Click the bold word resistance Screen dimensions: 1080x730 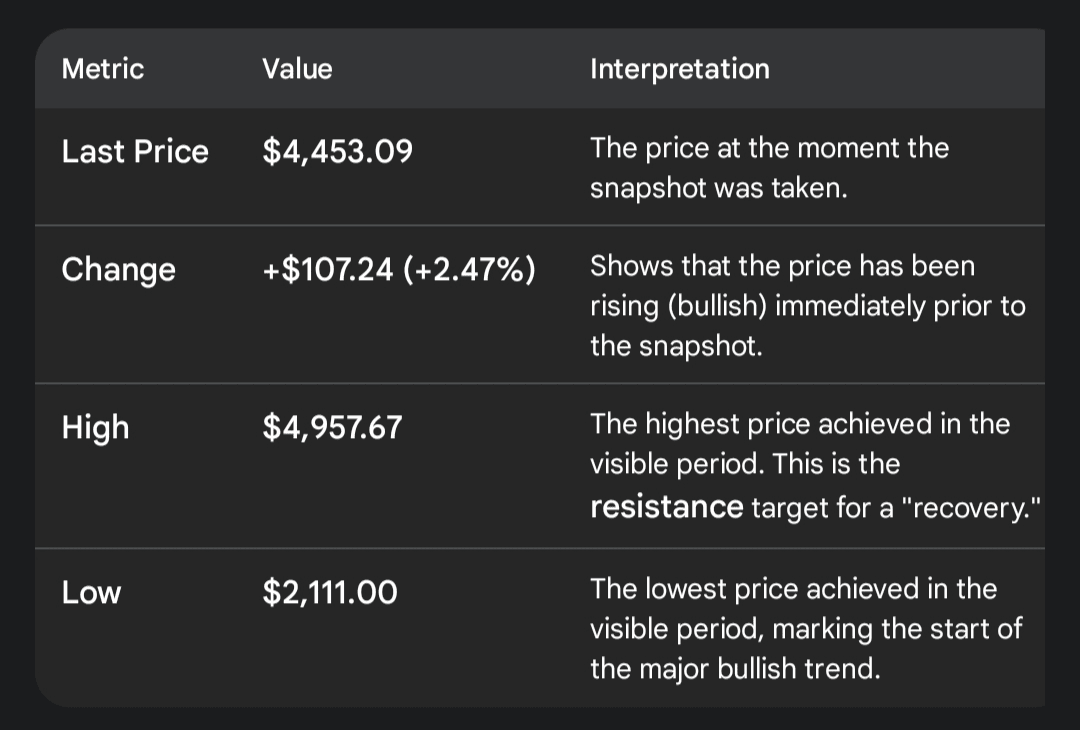point(666,507)
